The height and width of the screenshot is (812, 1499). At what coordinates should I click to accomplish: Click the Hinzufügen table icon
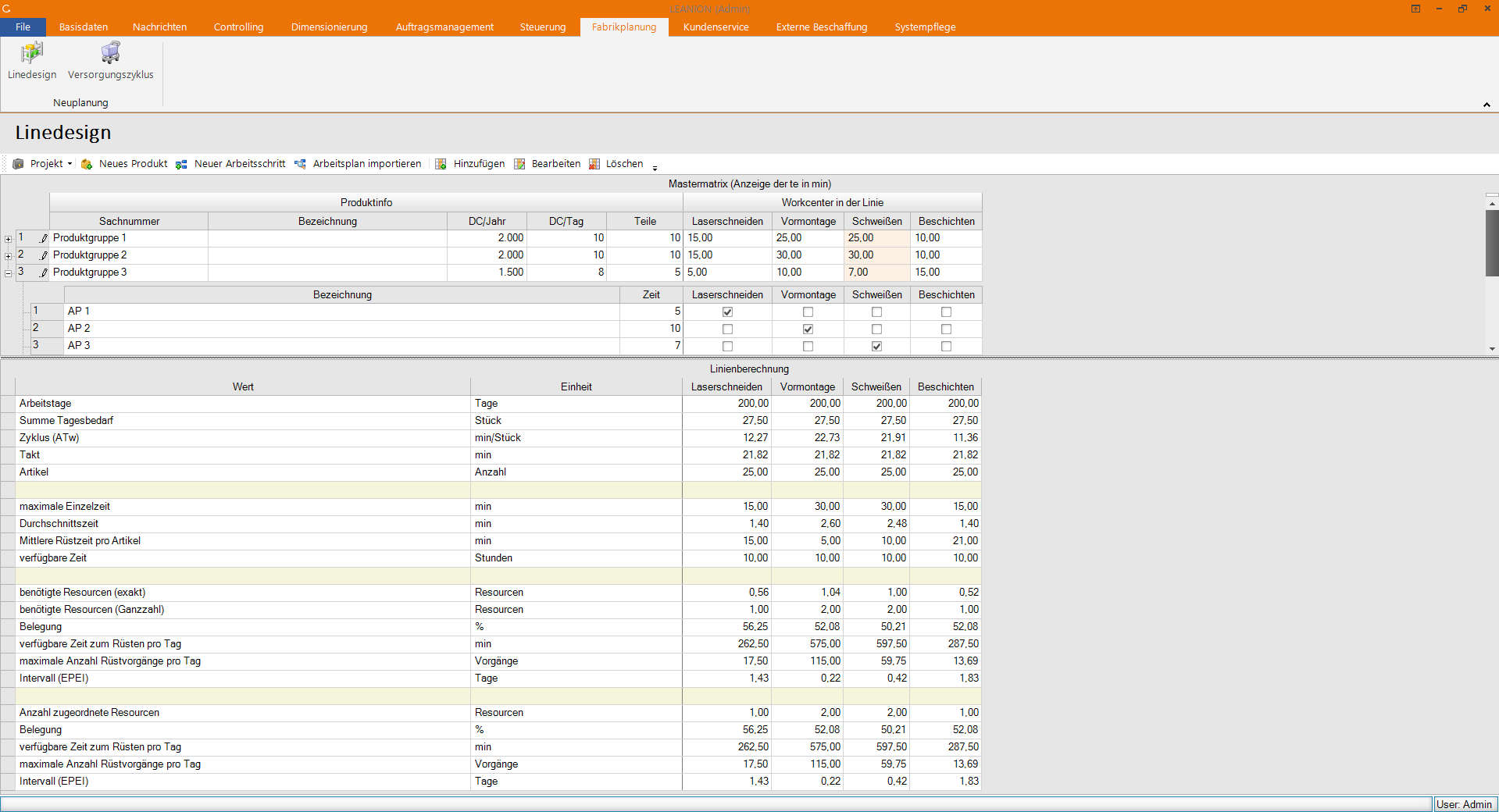pos(441,164)
